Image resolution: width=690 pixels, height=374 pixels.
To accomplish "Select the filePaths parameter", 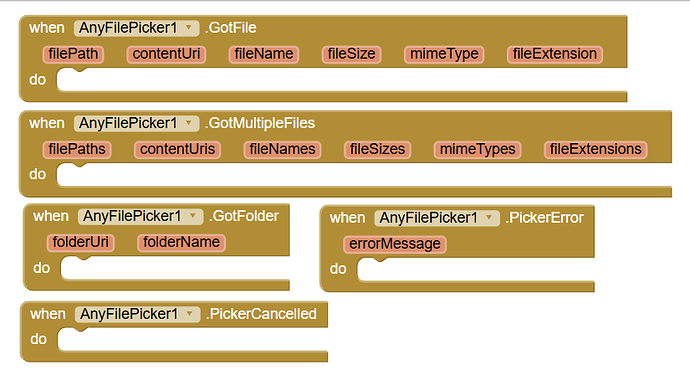I will 77,150.
